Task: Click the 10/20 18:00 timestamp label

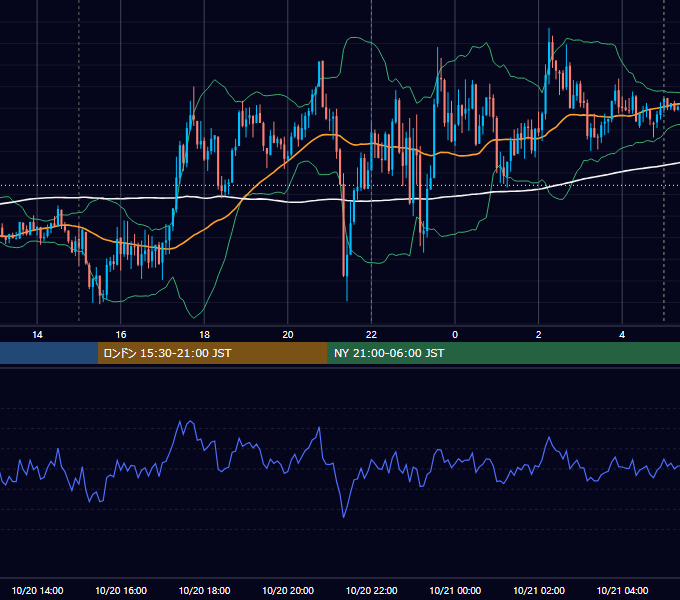Action: (204, 590)
